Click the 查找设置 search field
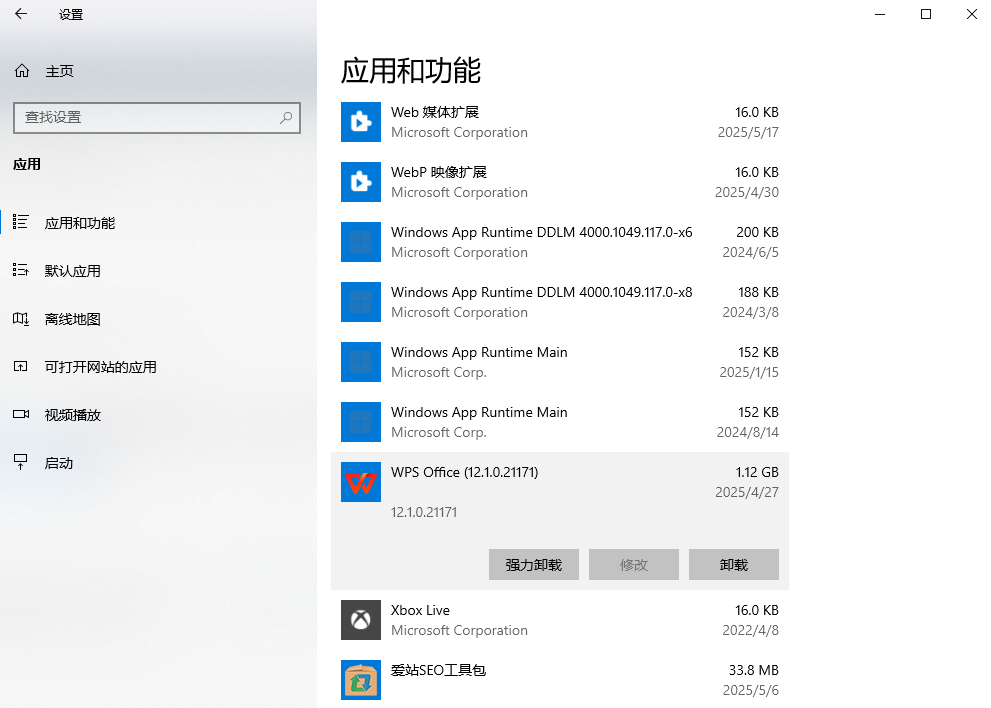This screenshot has height=708, width=991. pyautogui.click(x=145, y=117)
